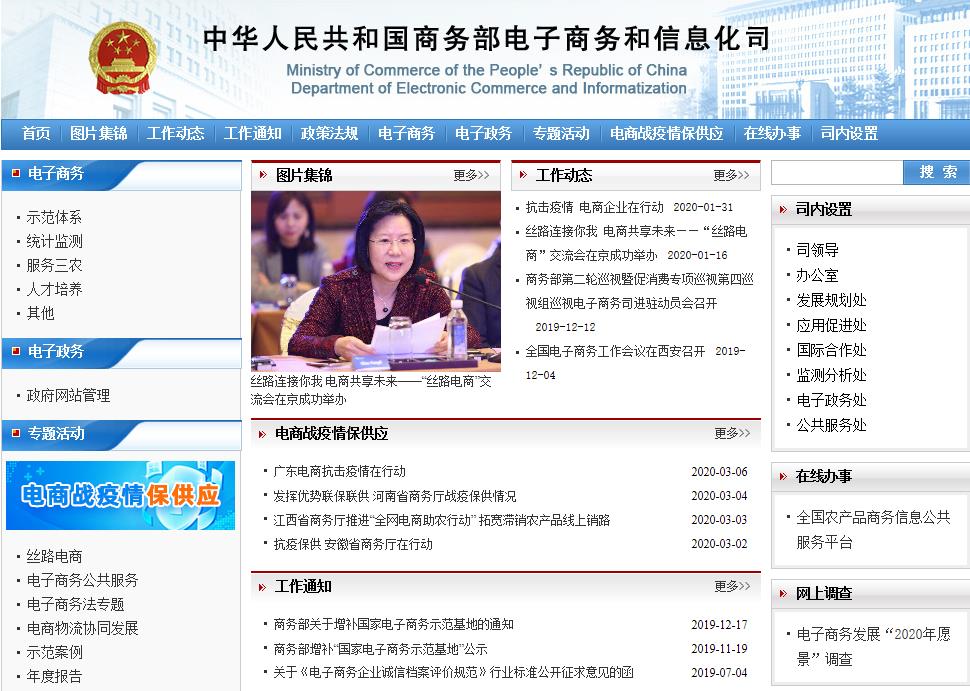Open the 抗击疫情 电商企业在行动 news item
This screenshot has width=970, height=691.
pyautogui.click(x=594, y=207)
